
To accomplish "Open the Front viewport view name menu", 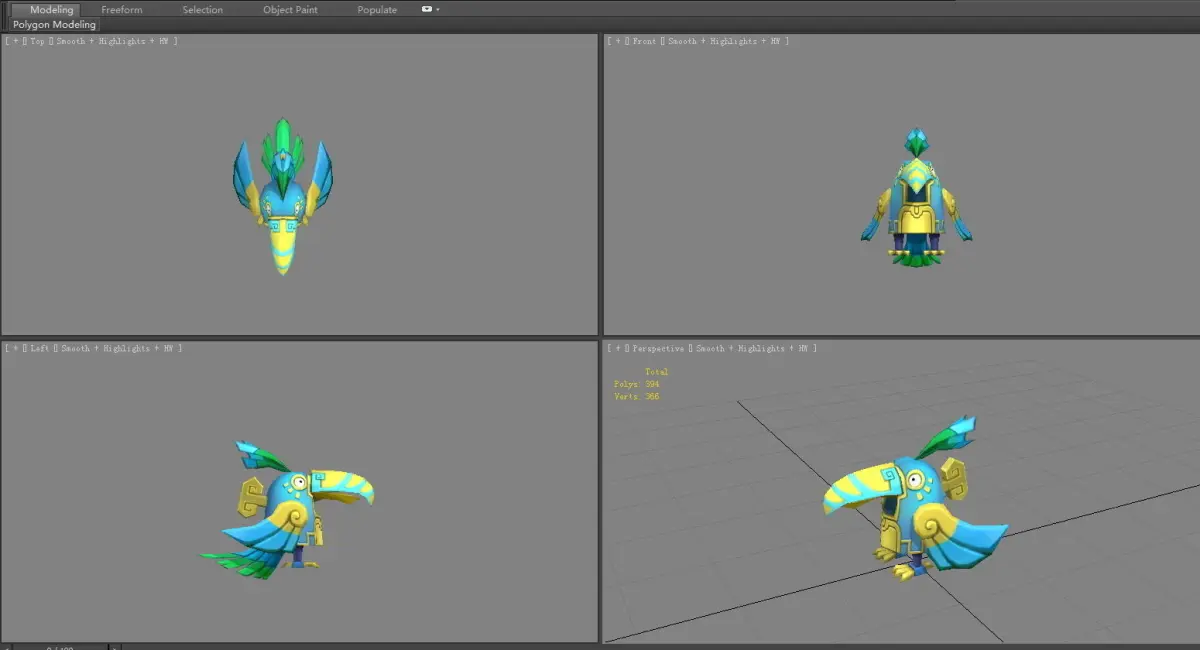I will pos(644,41).
